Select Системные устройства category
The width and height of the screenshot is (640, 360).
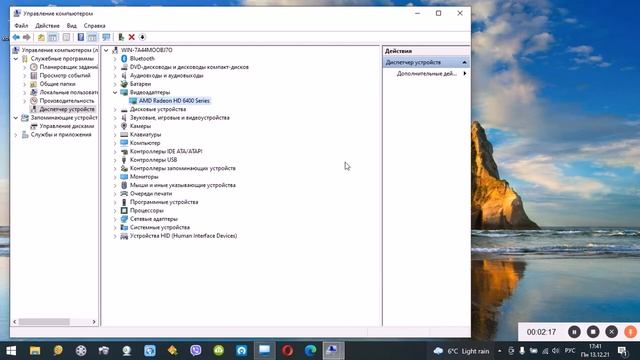[160, 227]
